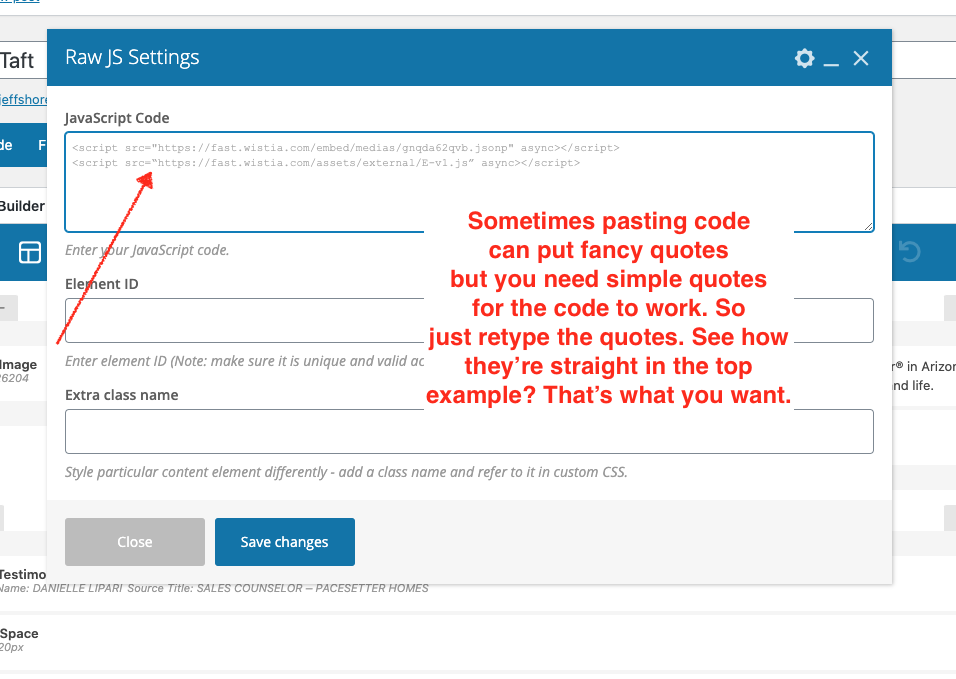Close the Raw JS Settings dialog with X
The width and height of the screenshot is (956, 679).
[861, 58]
